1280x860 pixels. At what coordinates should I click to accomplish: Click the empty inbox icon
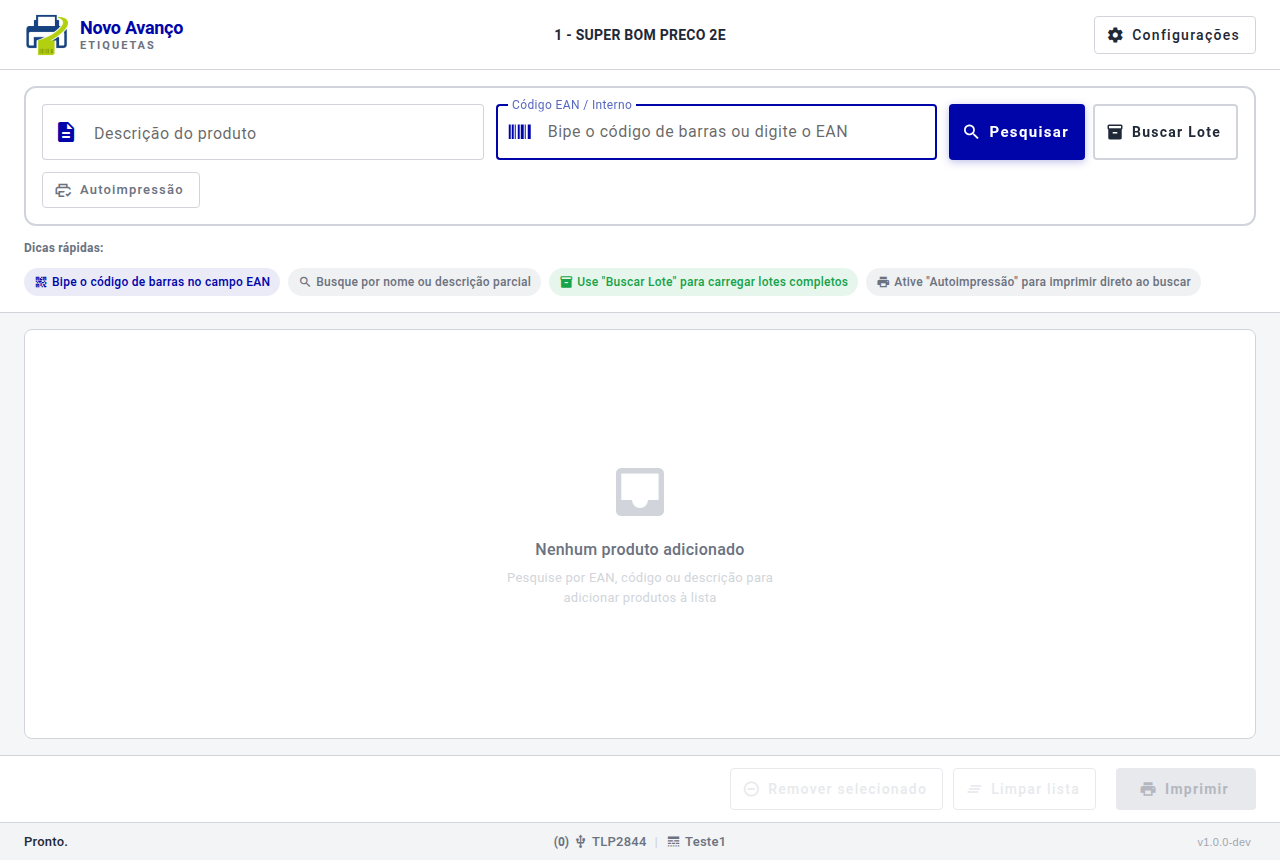(x=640, y=492)
